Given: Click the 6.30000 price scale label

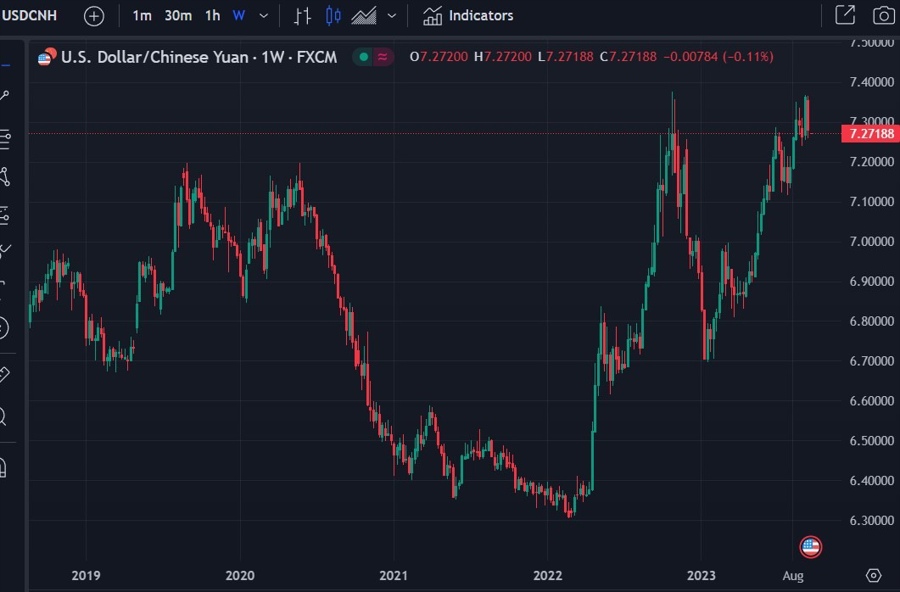Looking at the screenshot, I should pos(871,520).
